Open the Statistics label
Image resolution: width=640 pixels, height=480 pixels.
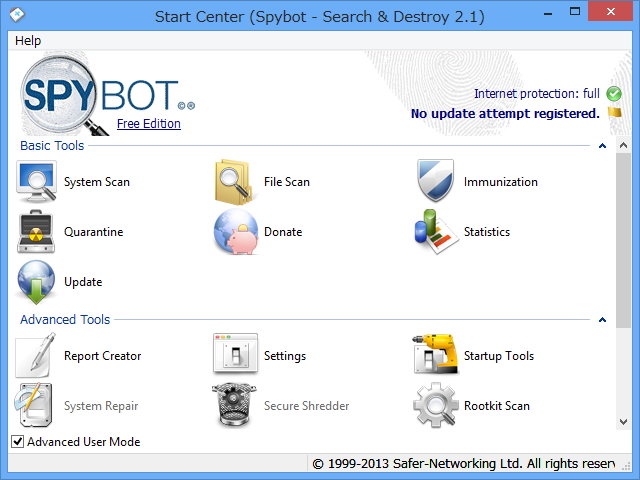(x=487, y=232)
